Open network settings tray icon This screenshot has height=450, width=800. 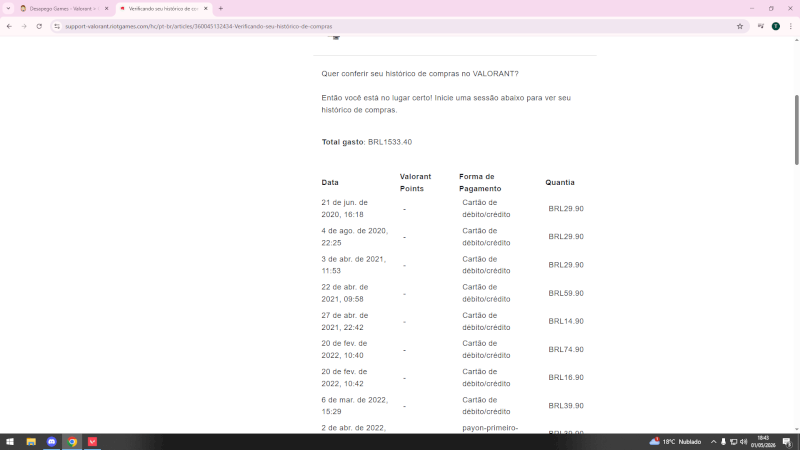(x=733, y=442)
